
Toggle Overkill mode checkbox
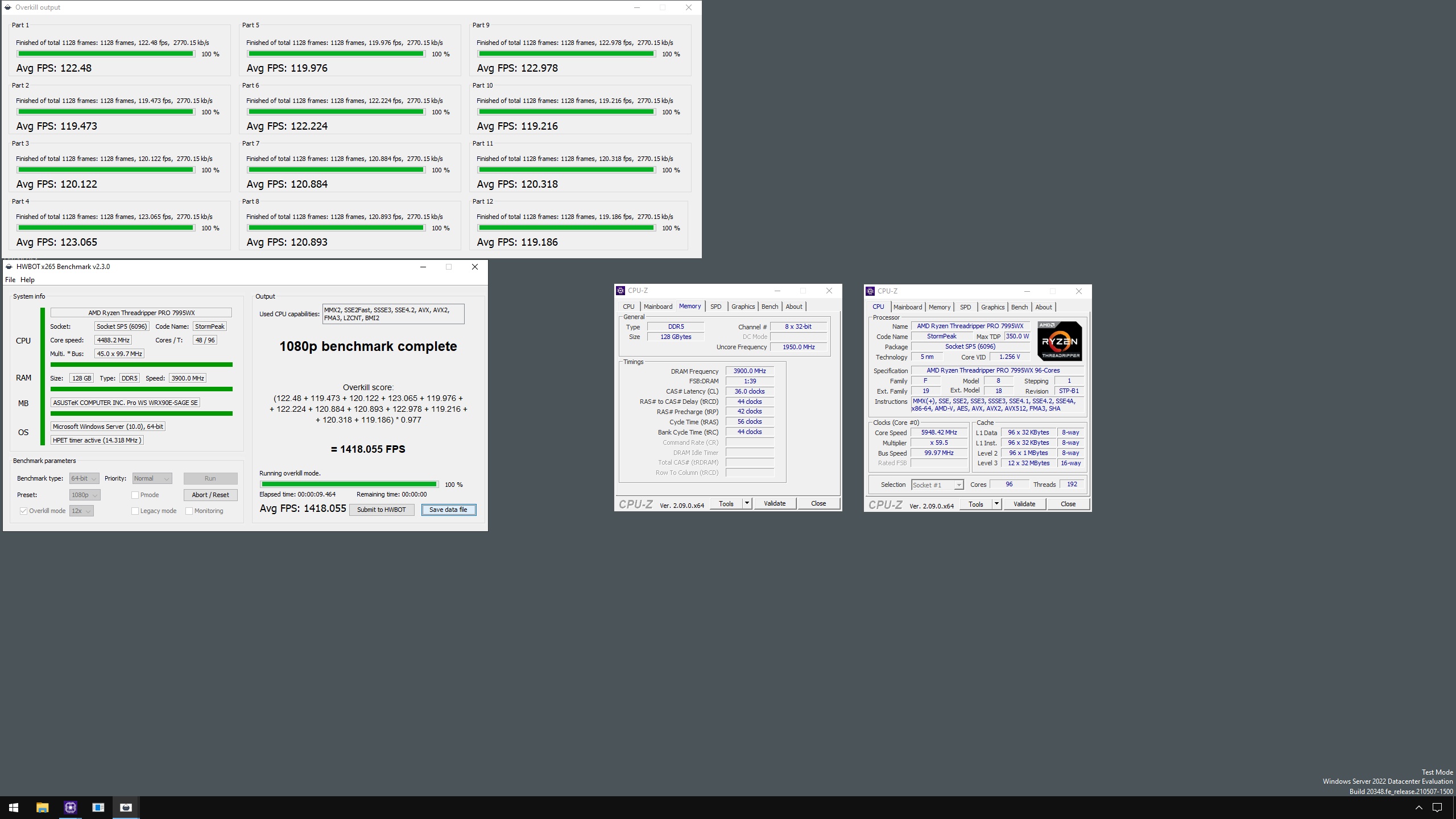point(23,511)
